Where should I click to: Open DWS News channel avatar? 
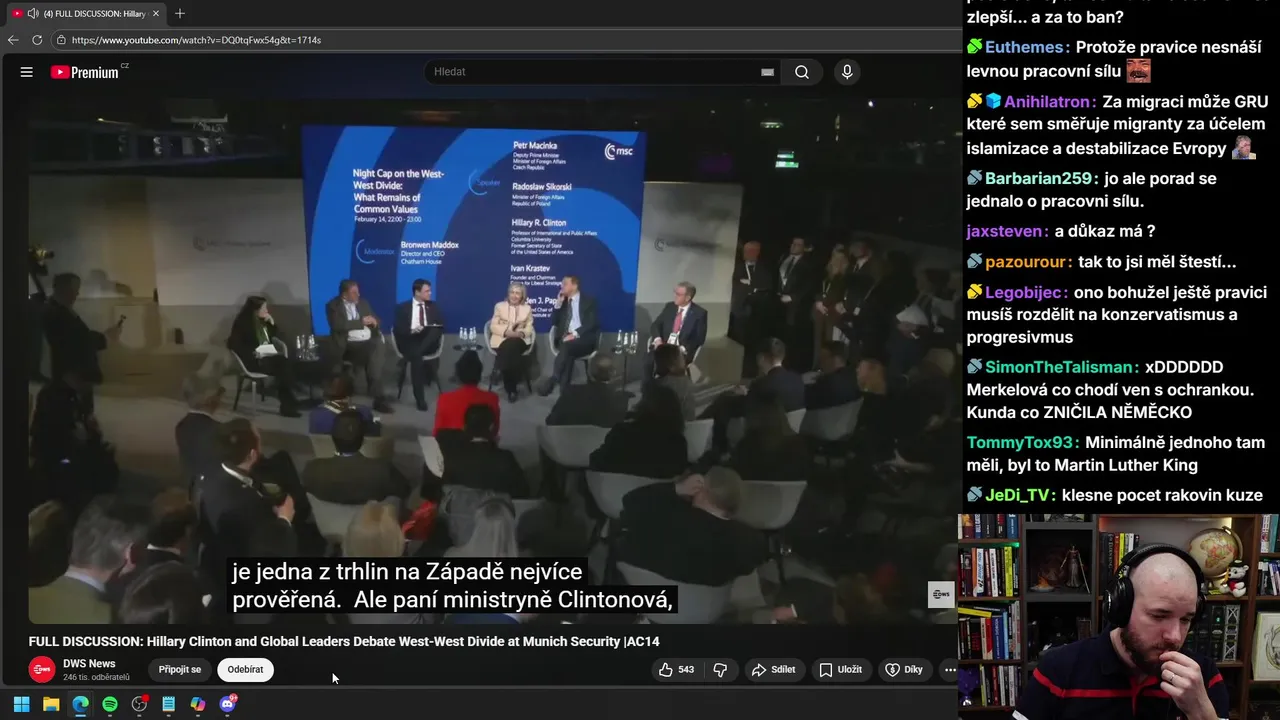point(42,669)
